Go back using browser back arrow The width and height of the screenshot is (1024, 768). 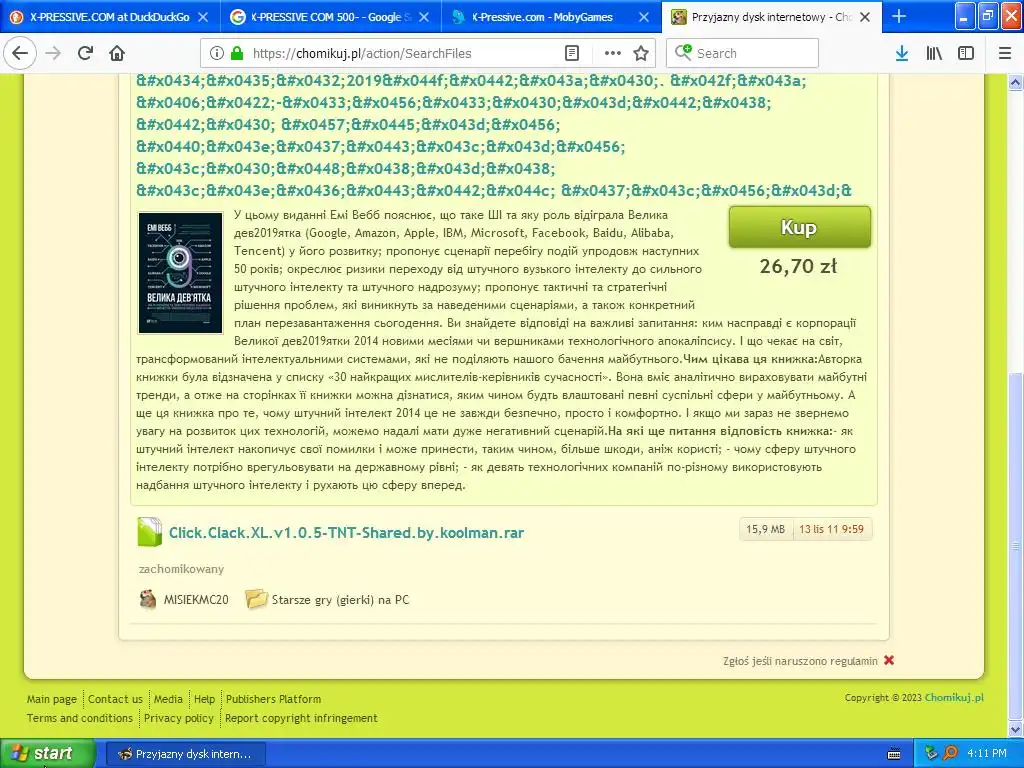[x=20, y=53]
